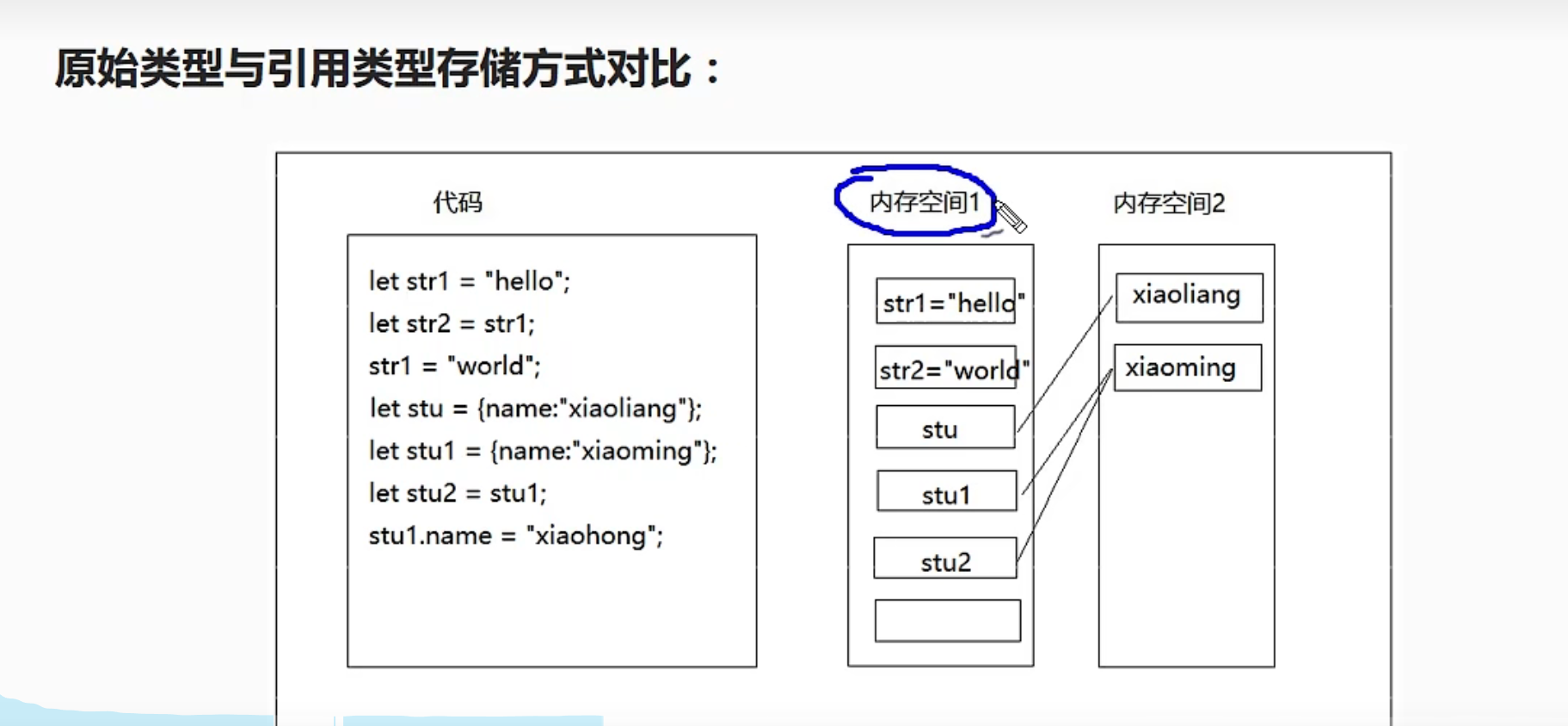
Task: Select the stu box in memory space 1
Action: pyautogui.click(x=944, y=428)
